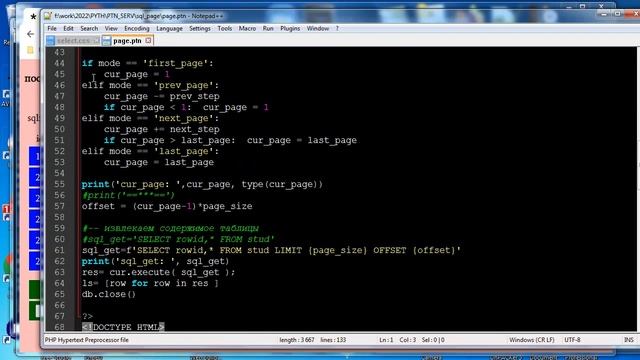Open the Edit menu

68,29
